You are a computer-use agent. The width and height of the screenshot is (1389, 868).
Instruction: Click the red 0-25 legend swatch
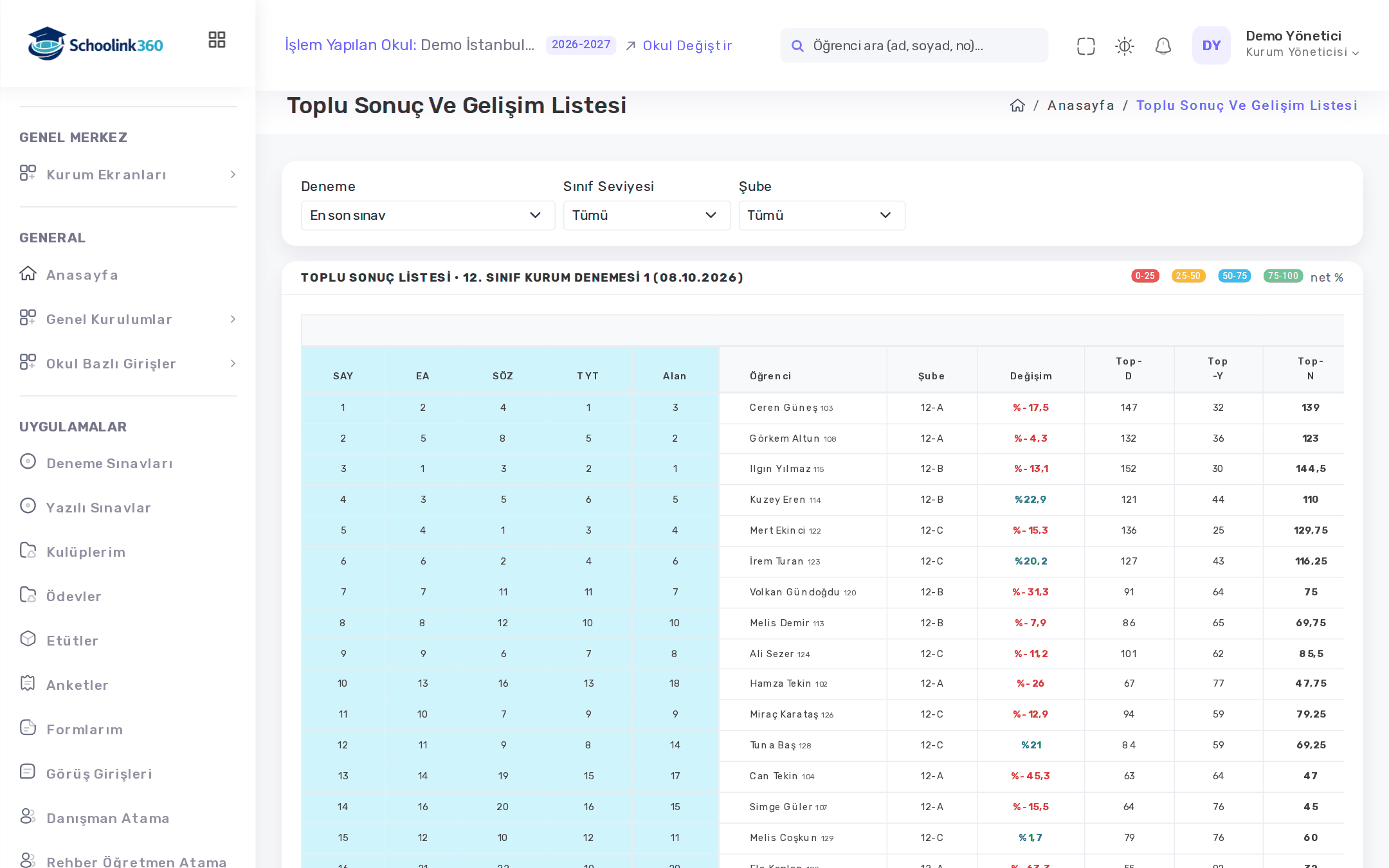click(x=1145, y=276)
